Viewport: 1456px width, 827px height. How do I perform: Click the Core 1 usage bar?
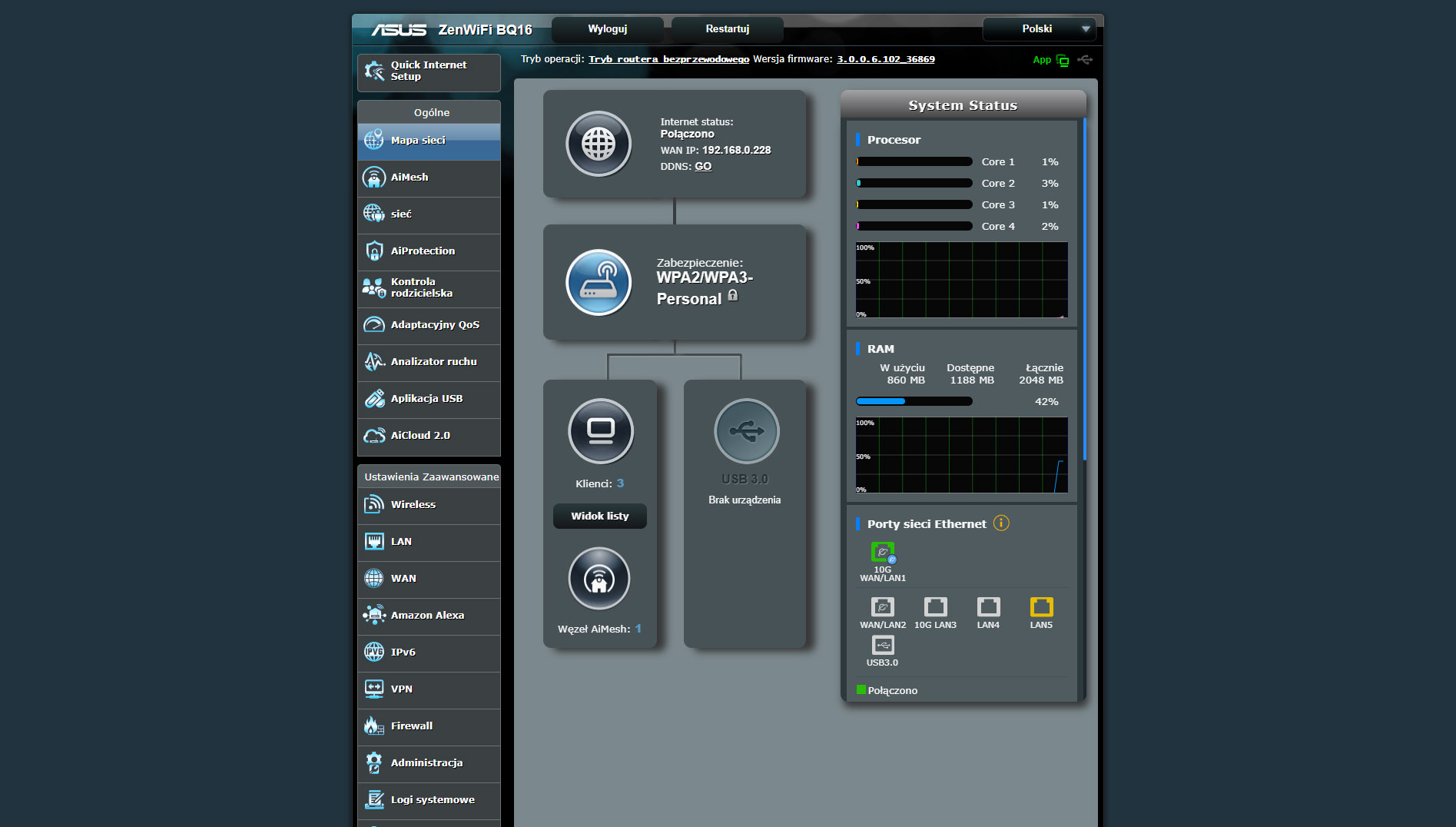point(914,162)
